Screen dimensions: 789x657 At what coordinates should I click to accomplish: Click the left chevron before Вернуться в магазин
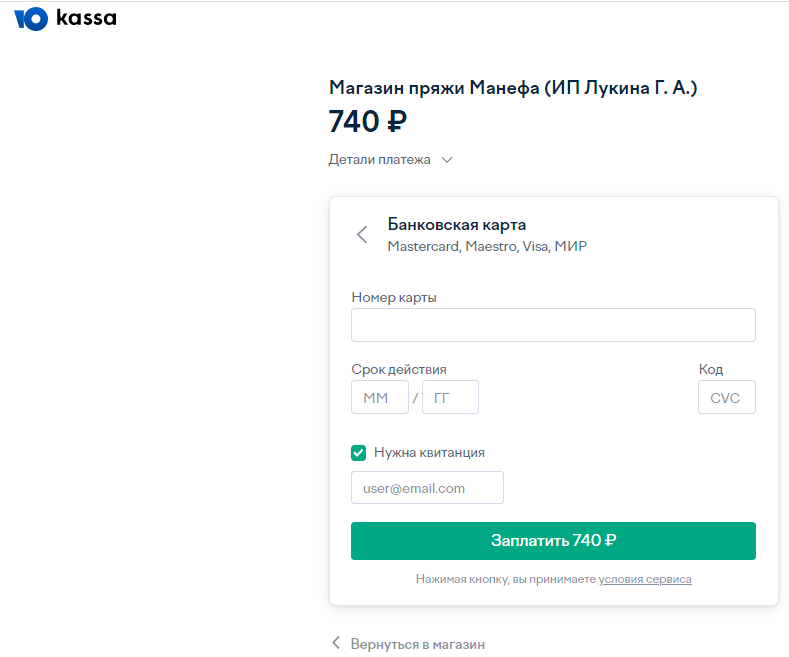[336, 642]
